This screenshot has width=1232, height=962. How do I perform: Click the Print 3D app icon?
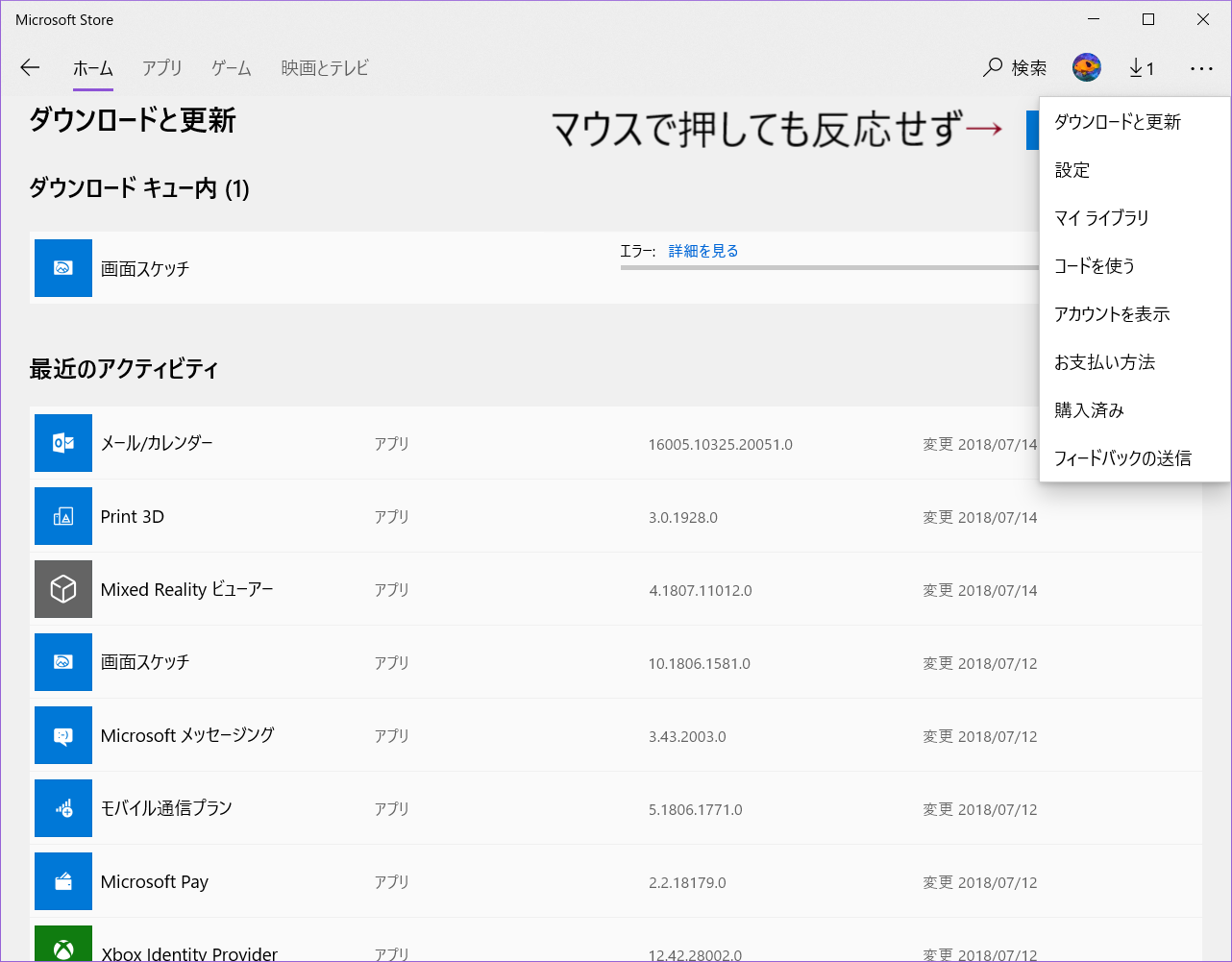coord(63,516)
